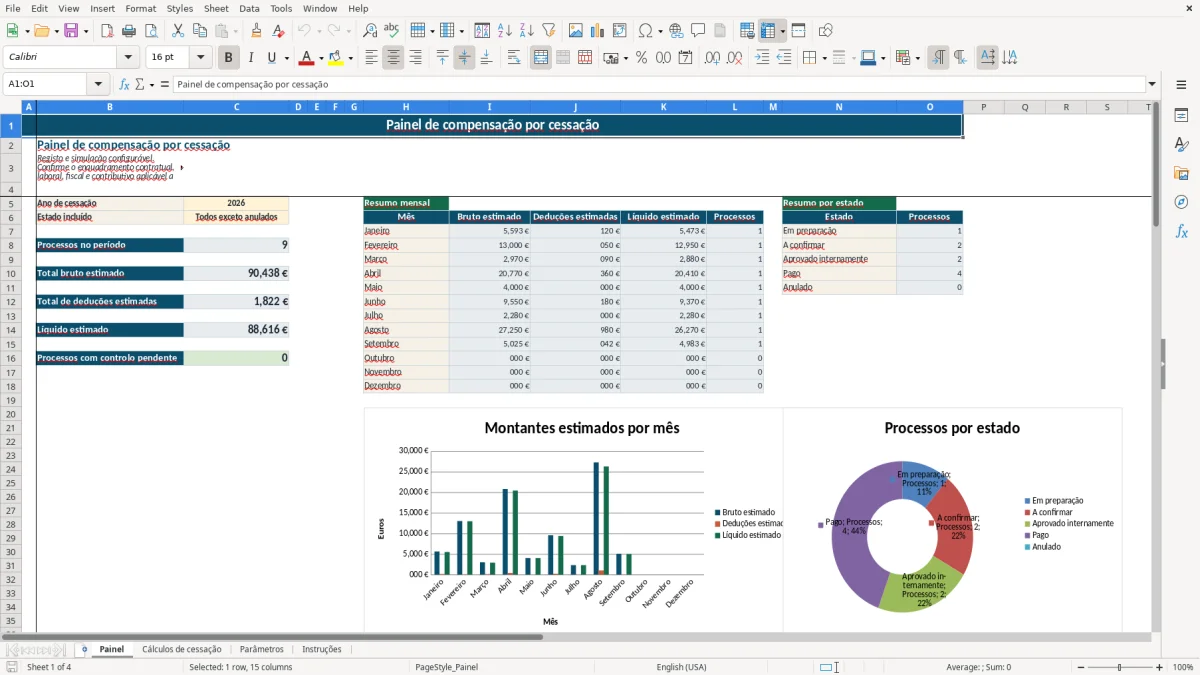This screenshot has width=1200, height=675.
Task: Open the Sheet menu
Action: pos(216,8)
